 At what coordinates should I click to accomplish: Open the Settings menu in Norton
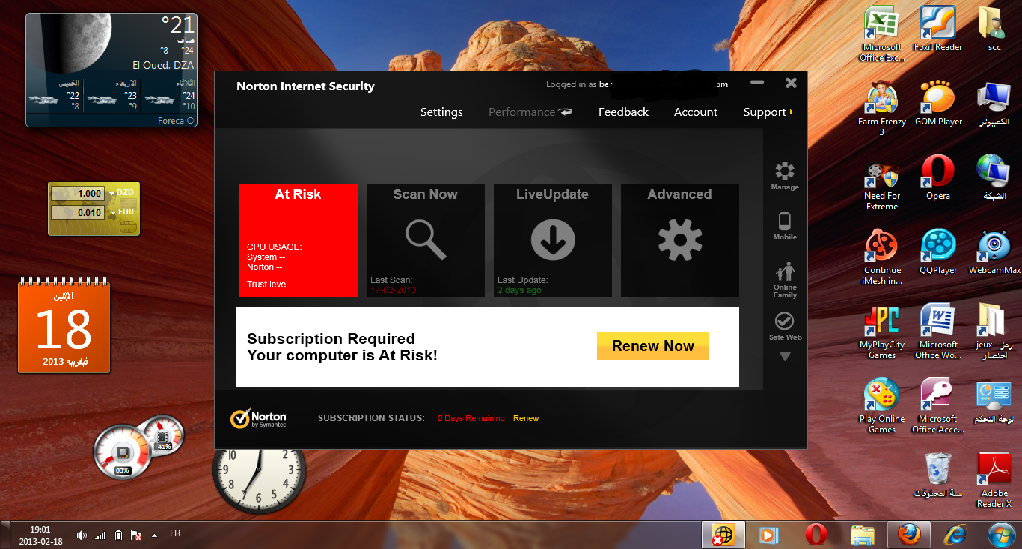tap(441, 112)
